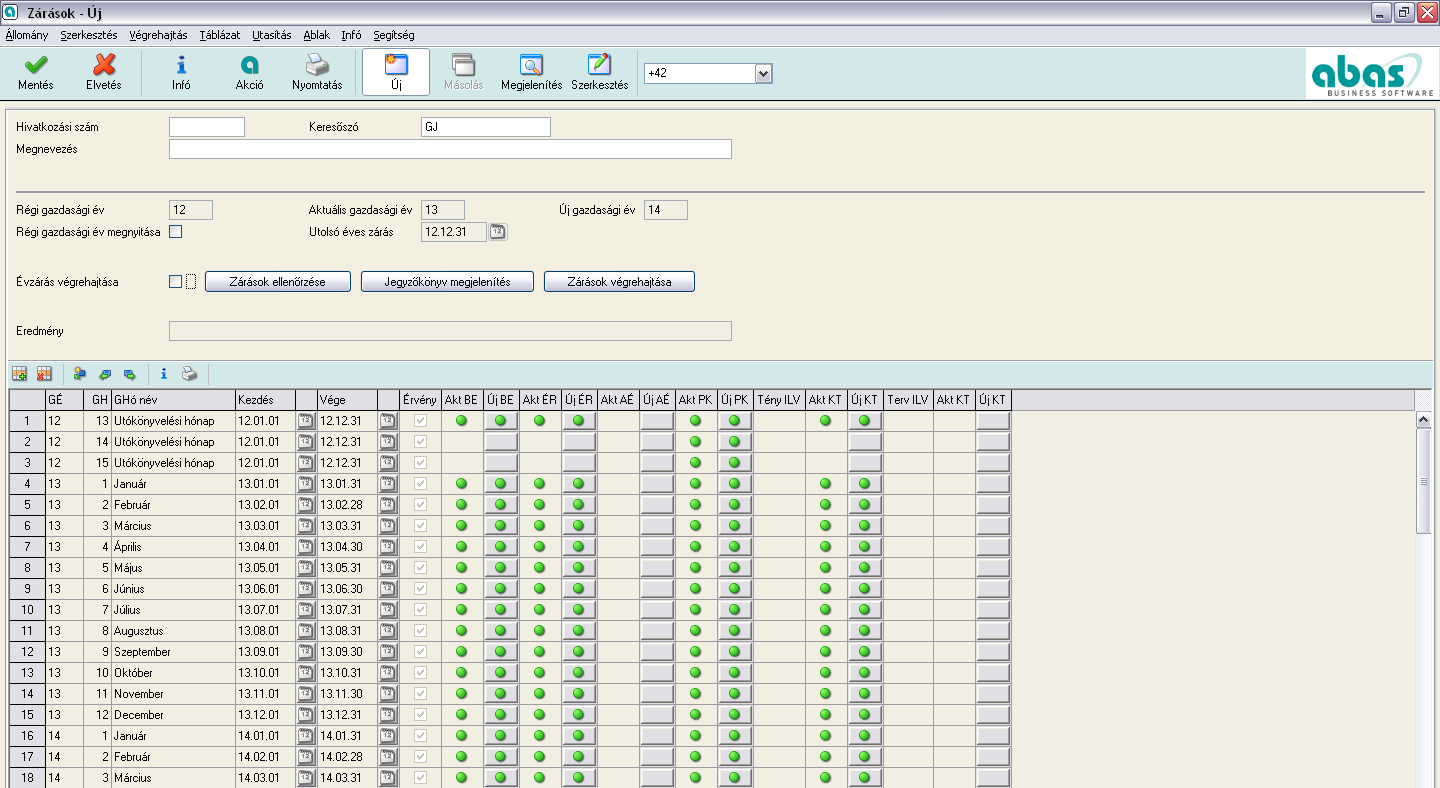Open Kezdés calendar icon in Szeptember row
Screen dimensions: 1440x788
[305, 652]
